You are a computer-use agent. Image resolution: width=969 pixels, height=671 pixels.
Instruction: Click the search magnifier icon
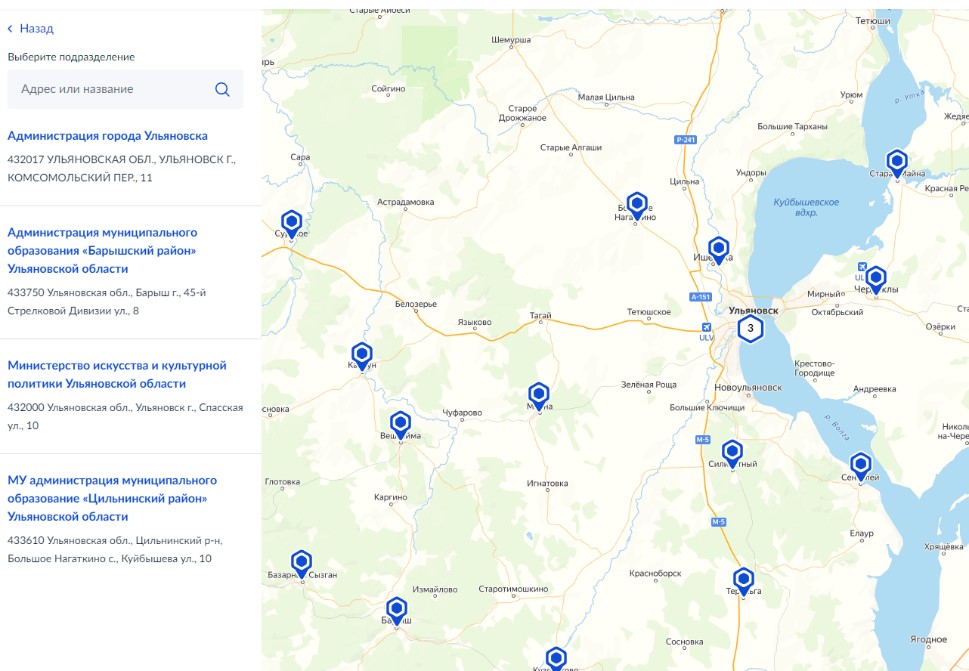coord(222,89)
